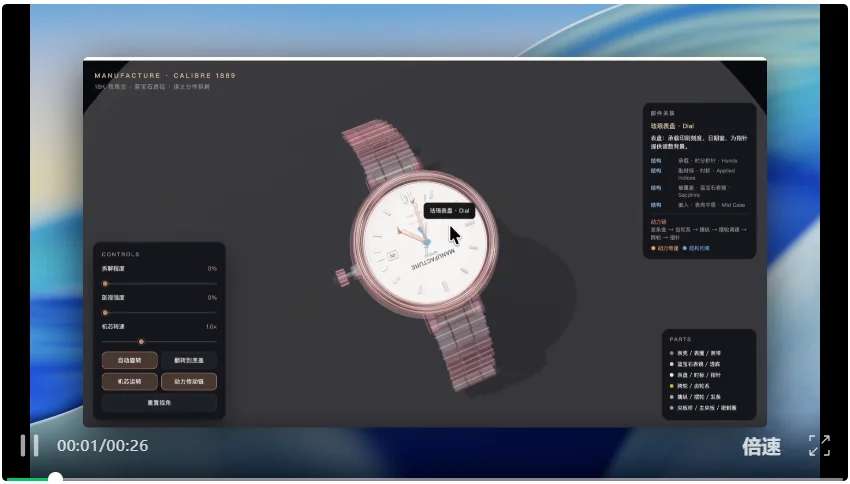Screen dimensions: 850x484
Task: Click the 机芯转速 slider handle at 1.0x
Action: pos(141,342)
